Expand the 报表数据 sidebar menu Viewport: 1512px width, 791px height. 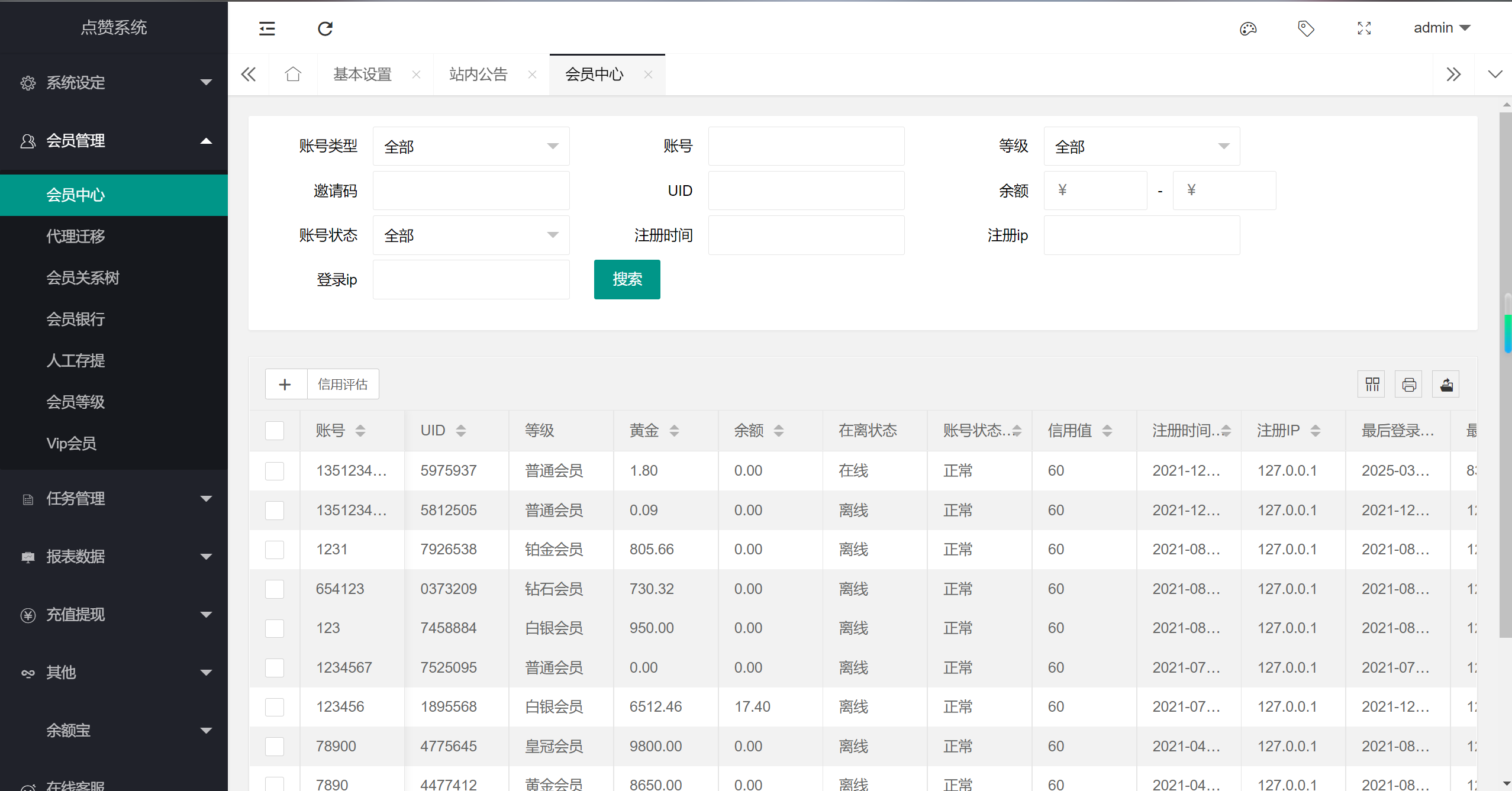tap(114, 557)
